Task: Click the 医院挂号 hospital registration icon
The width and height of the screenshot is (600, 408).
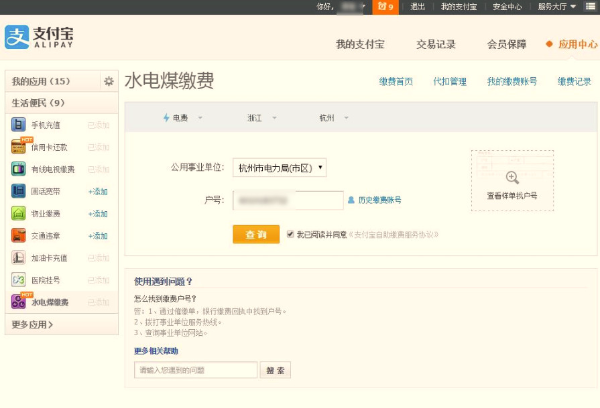Action: point(18,279)
